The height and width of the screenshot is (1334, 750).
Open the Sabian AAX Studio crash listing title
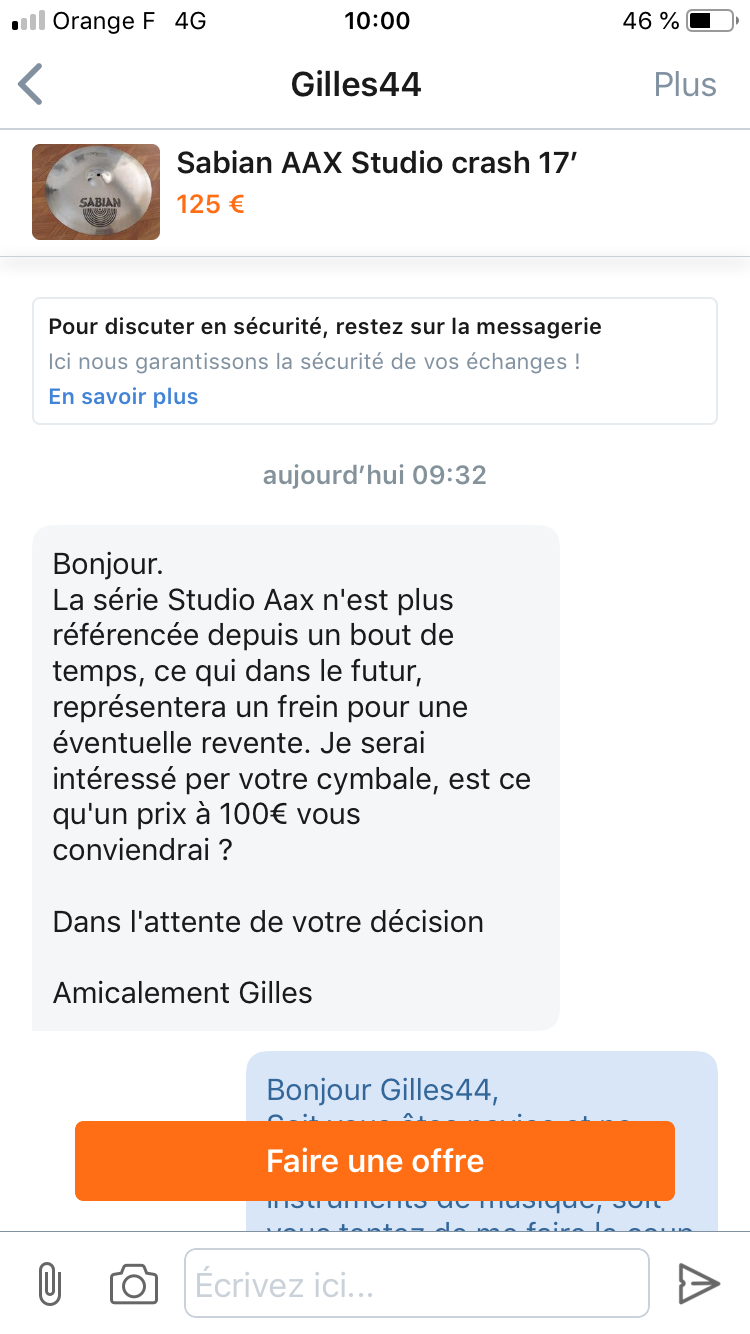click(377, 163)
